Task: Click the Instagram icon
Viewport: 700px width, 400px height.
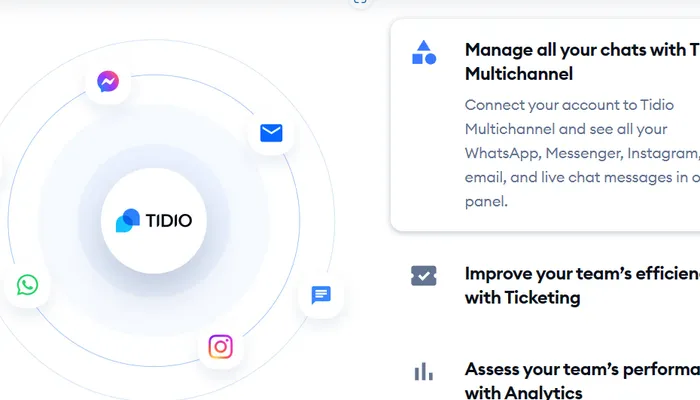Action: pos(221,347)
